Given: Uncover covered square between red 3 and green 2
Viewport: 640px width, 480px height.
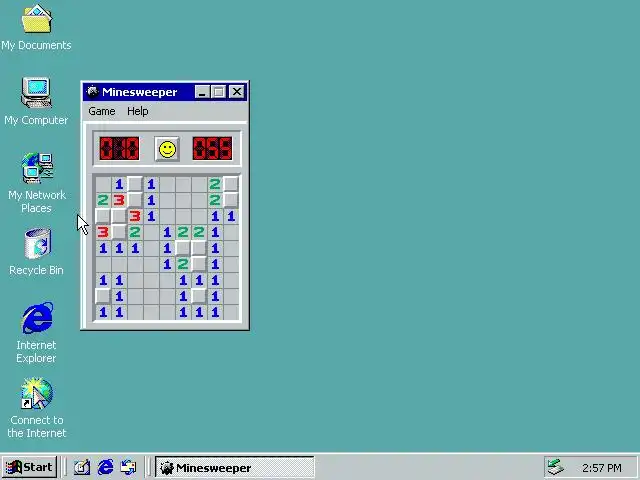Looking at the screenshot, I should tap(119, 232).
